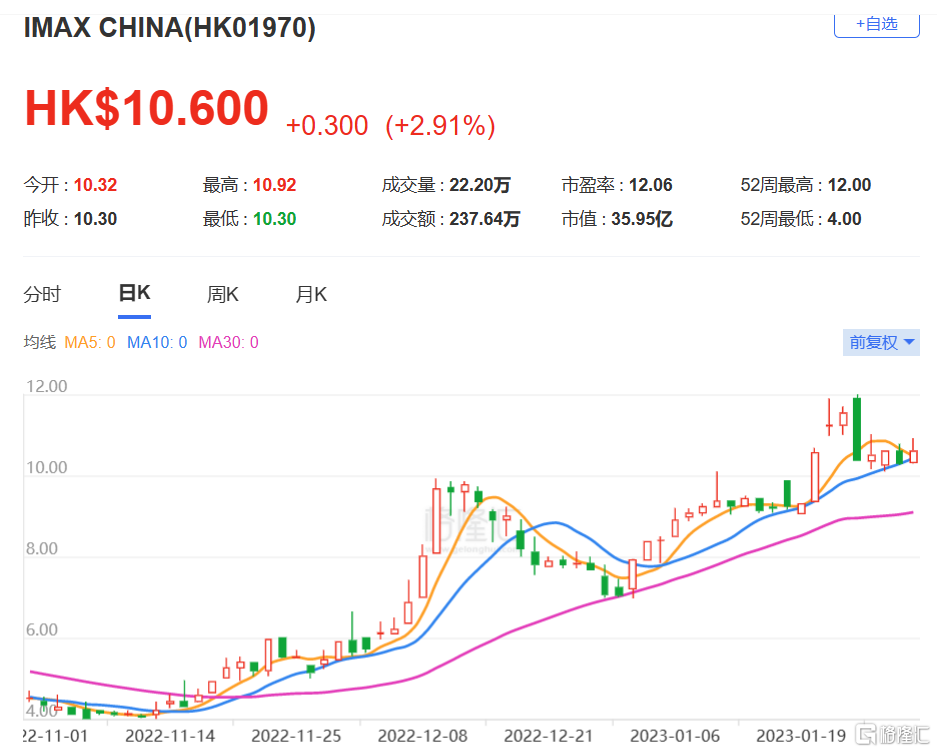Click the 2022-12-21 date axis label
This screenshot has width=937, height=752.
click(x=549, y=736)
